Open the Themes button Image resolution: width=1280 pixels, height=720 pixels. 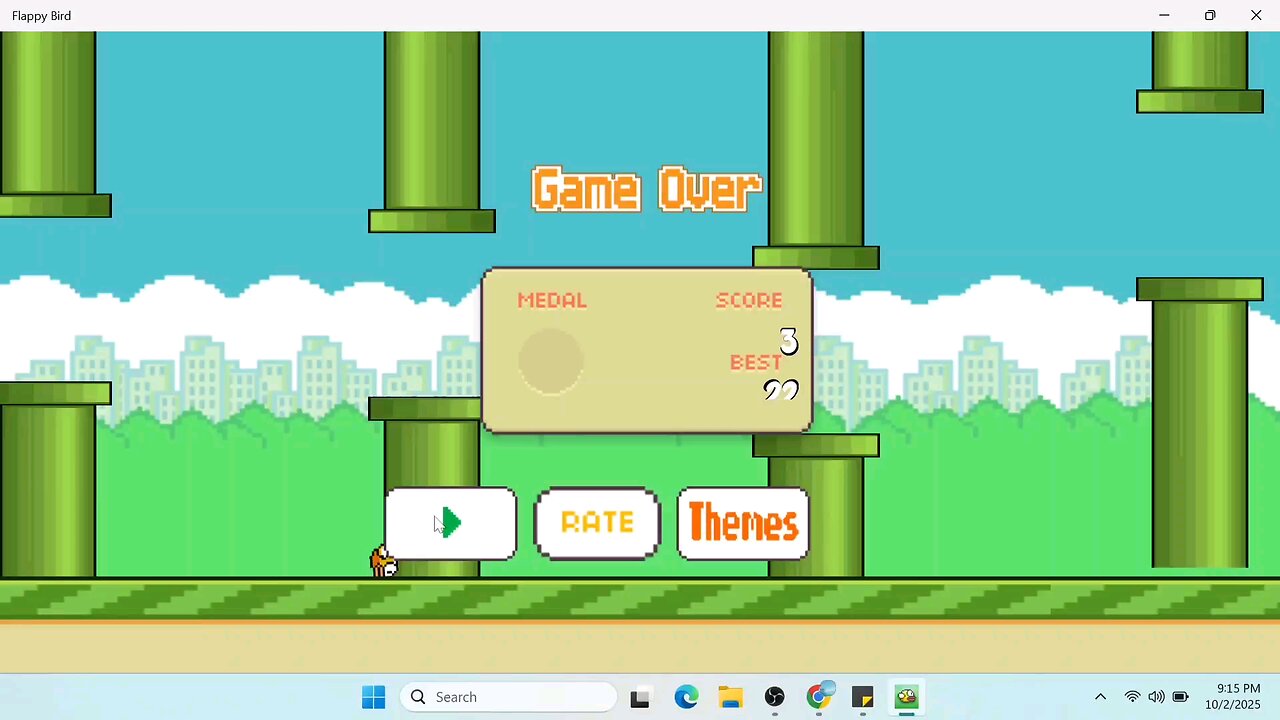743,523
